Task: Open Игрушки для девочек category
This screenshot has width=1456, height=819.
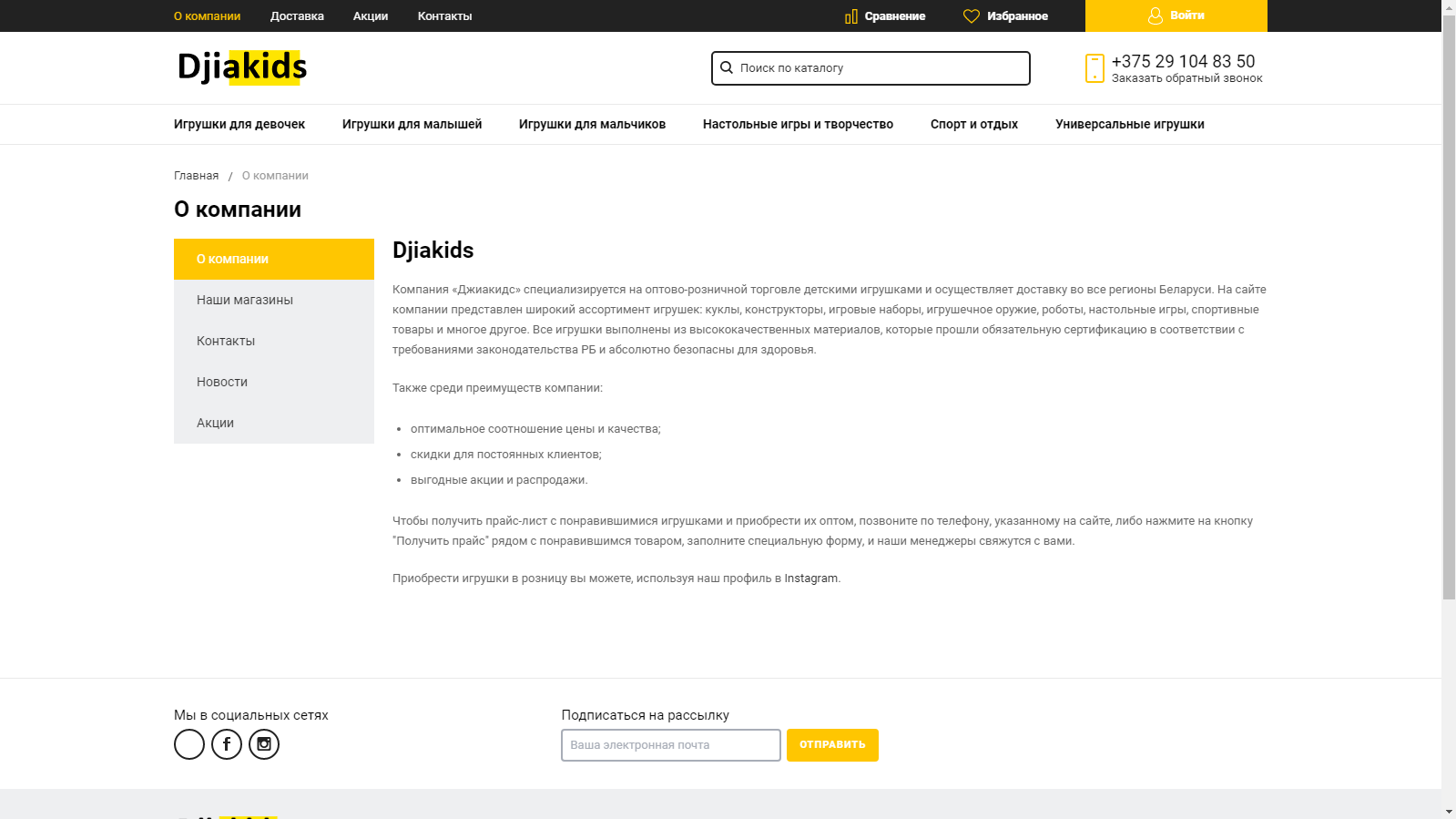Action: pos(239,125)
